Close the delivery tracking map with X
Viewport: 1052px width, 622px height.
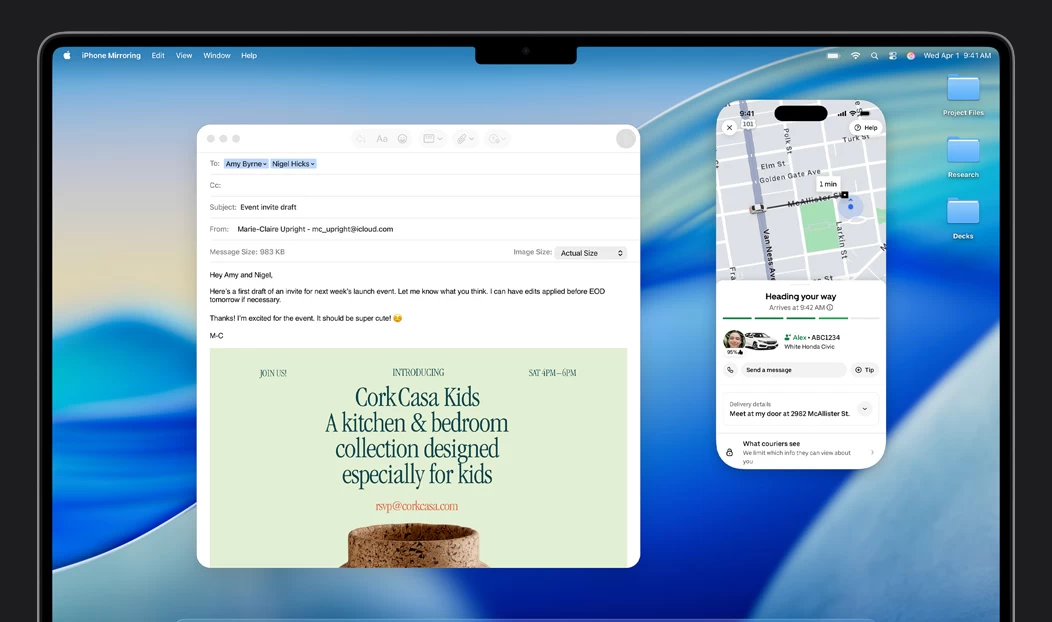(729, 128)
